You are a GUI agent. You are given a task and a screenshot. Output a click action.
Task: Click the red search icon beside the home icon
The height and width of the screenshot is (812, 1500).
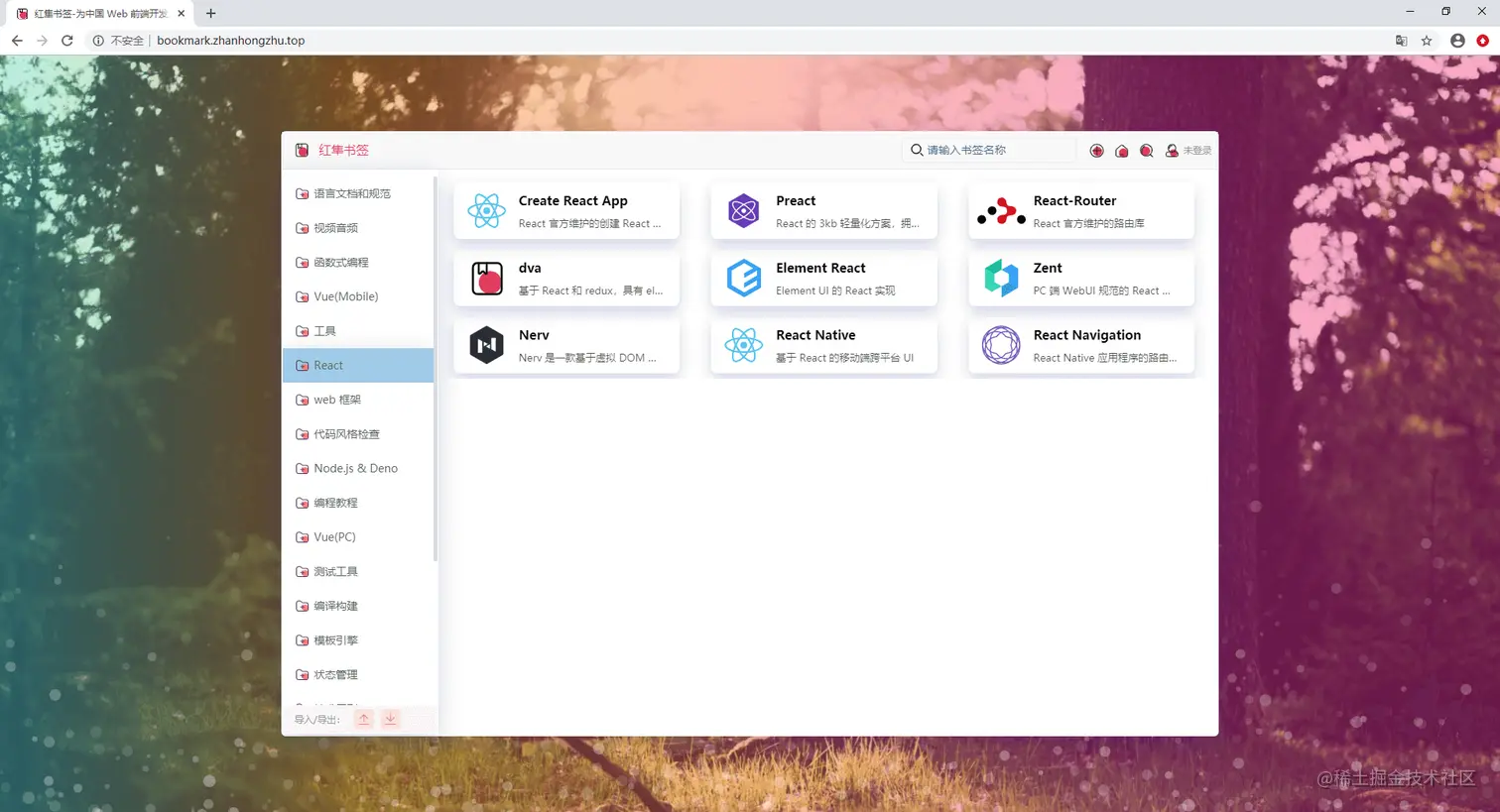(1146, 151)
